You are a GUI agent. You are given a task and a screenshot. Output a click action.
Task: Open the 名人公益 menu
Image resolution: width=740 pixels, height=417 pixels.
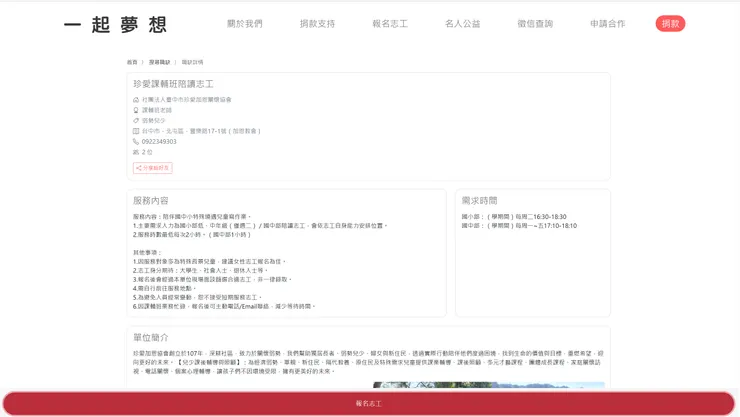click(x=462, y=24)
